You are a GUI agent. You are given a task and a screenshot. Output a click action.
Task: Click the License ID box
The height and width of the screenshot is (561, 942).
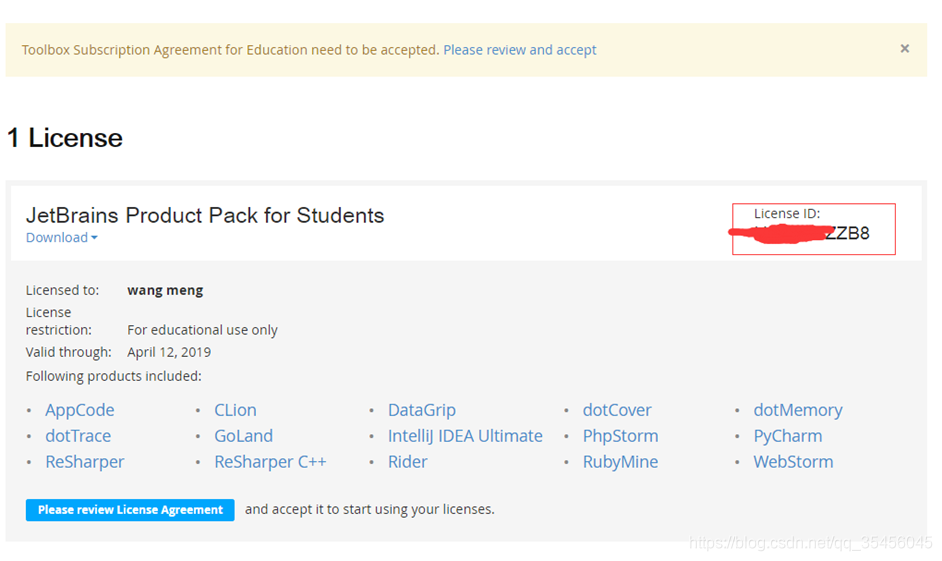(x=813, y=229)
